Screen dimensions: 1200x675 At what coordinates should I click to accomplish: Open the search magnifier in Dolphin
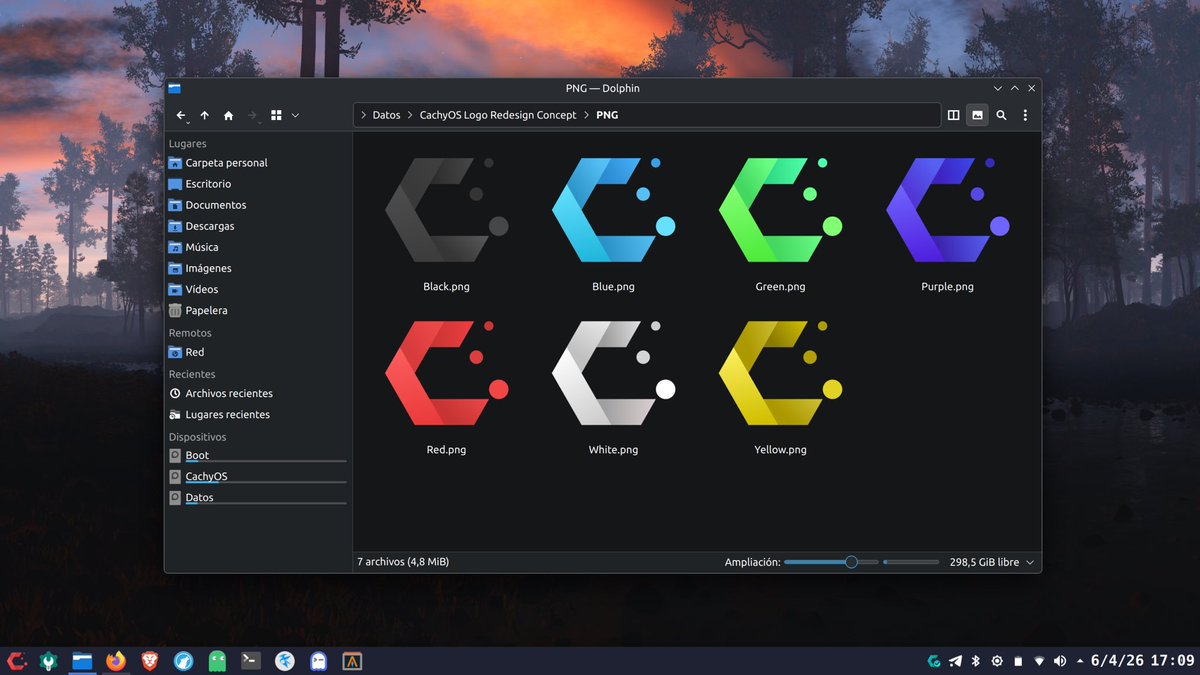[1001, 116]
